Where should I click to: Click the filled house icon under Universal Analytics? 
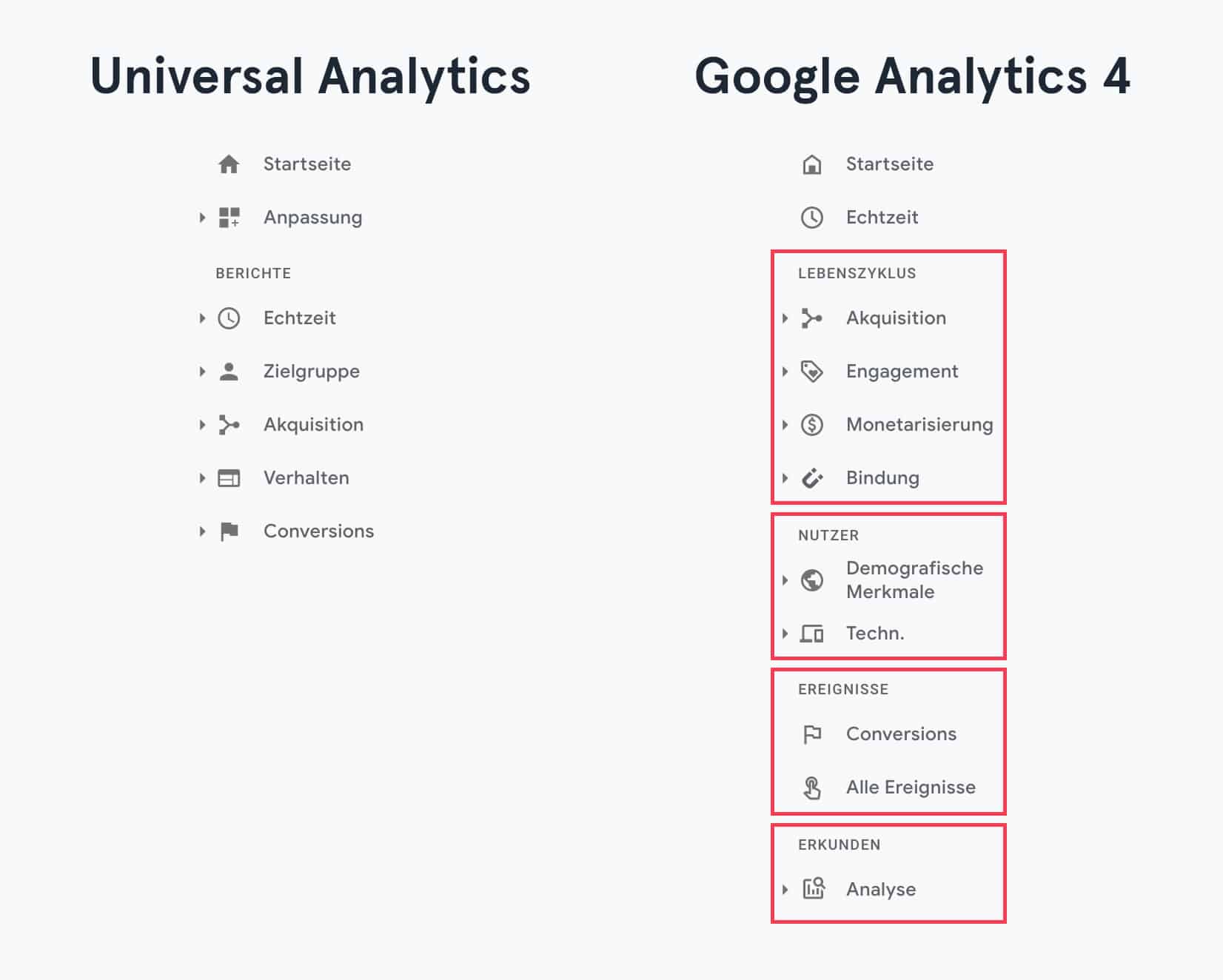tap(229, 164)
